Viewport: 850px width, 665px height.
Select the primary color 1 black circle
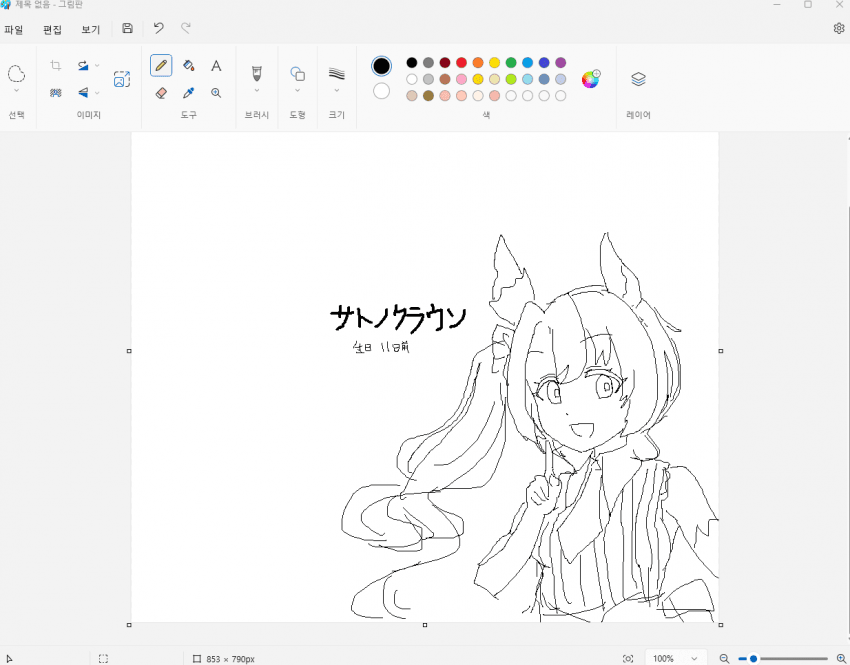382,66
